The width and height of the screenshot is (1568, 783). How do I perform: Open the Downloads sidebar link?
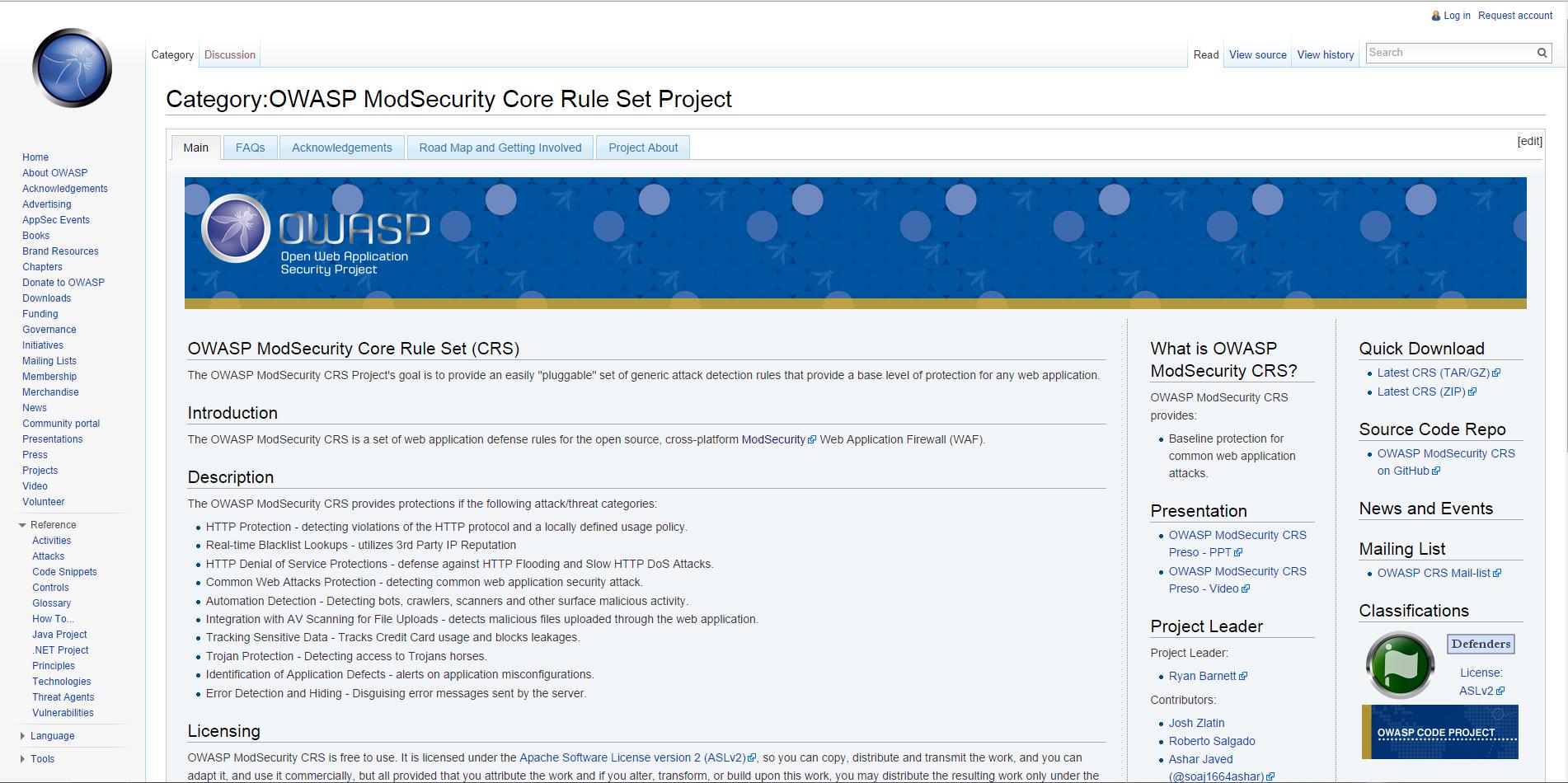click(46, 298)
